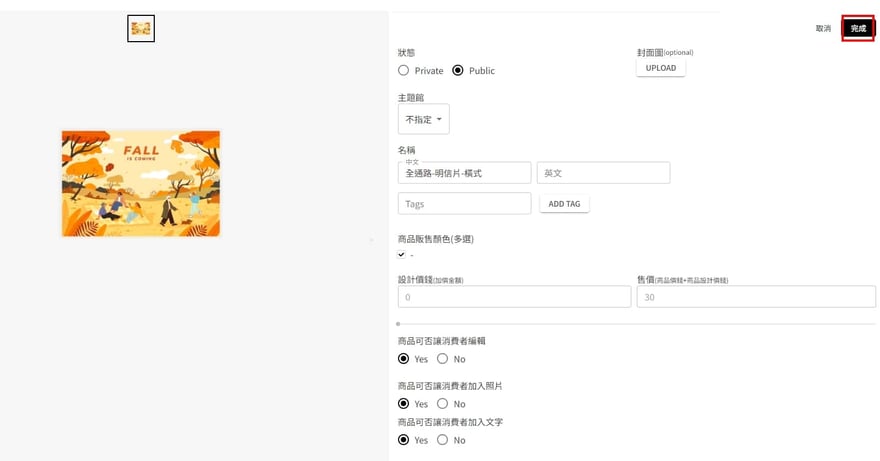The height and width of the screenshot is (461, 880).
Task: Click the slider handle below price fields
Action: (x=398, y=324)
